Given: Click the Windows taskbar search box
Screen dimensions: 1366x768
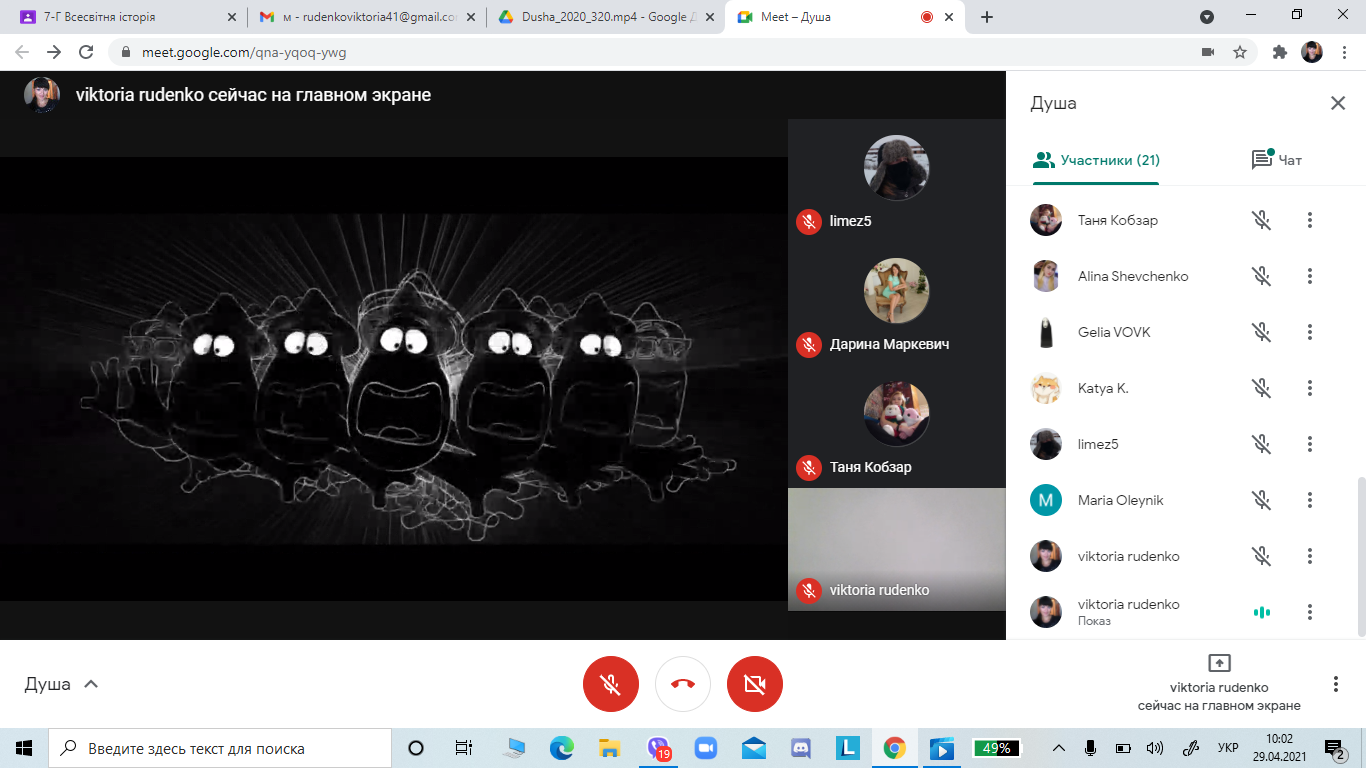Looking at the screenshot, I should tap(220, 748).
